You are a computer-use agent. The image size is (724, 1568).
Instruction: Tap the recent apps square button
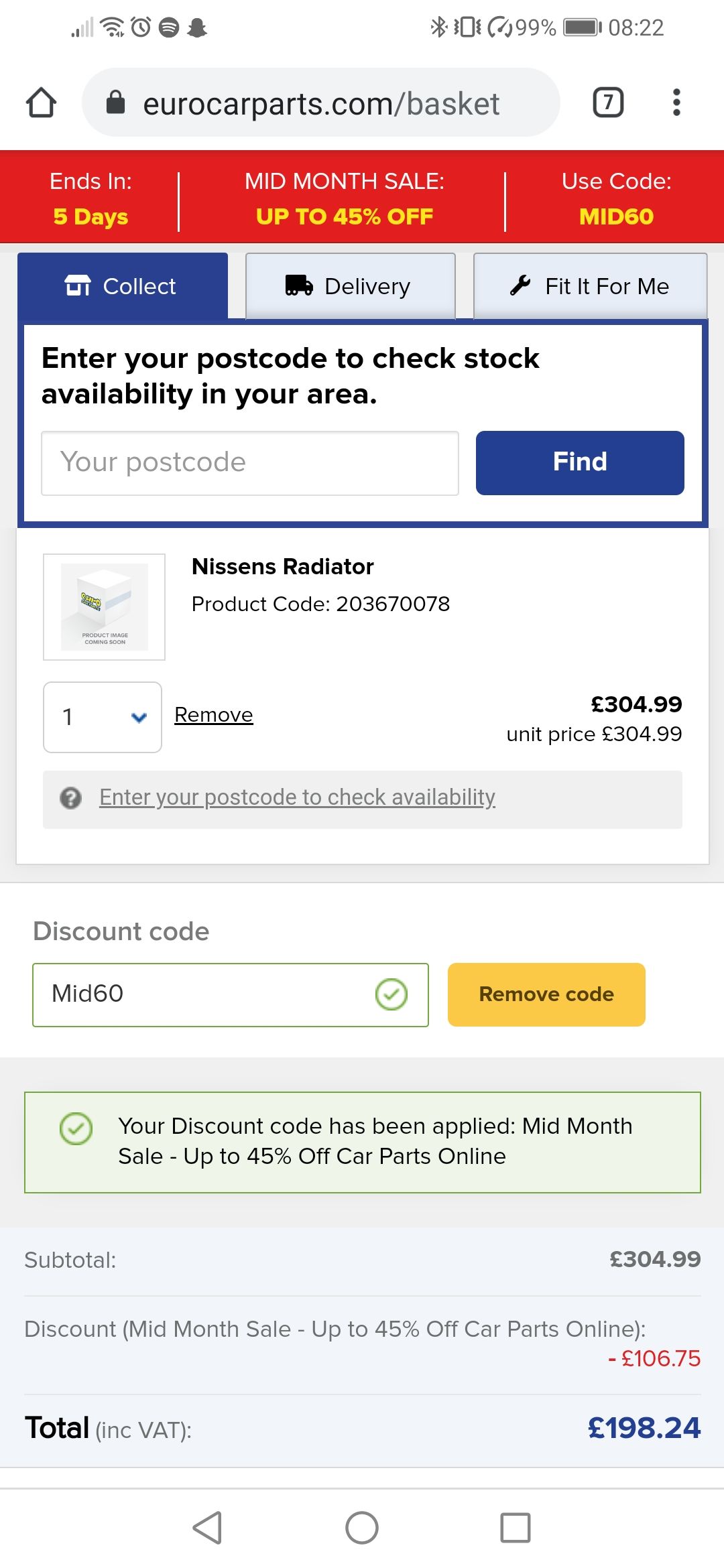click(516, 1528)
